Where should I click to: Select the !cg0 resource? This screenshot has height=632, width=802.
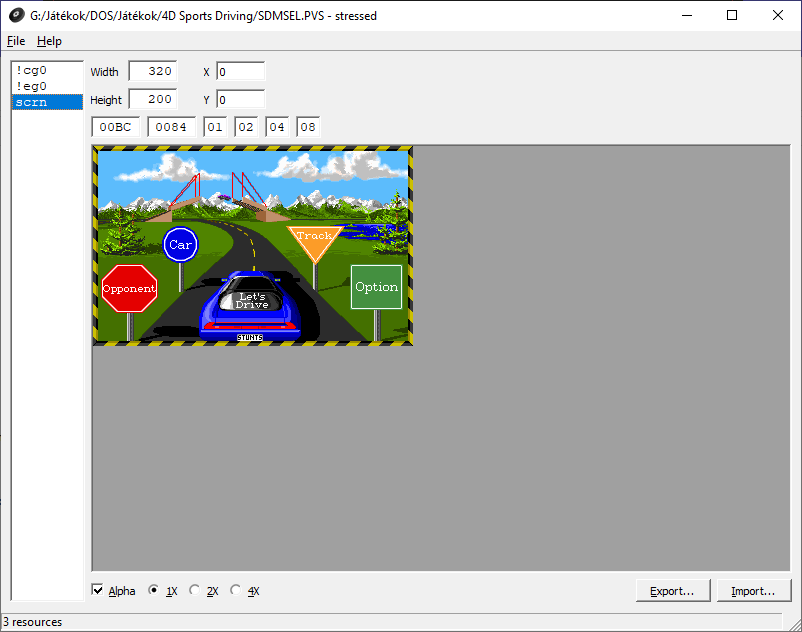(x=47, y=70)
